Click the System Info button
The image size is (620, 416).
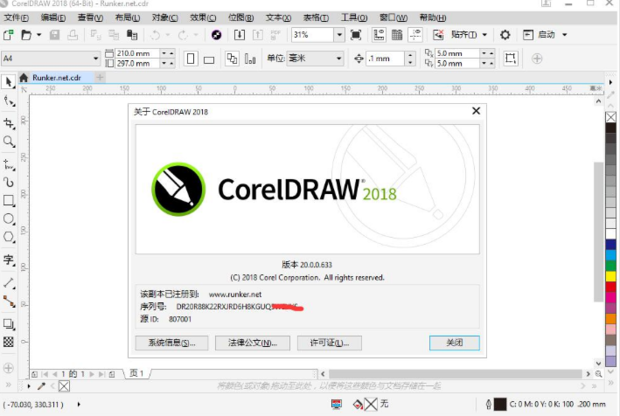coord(172,343)
